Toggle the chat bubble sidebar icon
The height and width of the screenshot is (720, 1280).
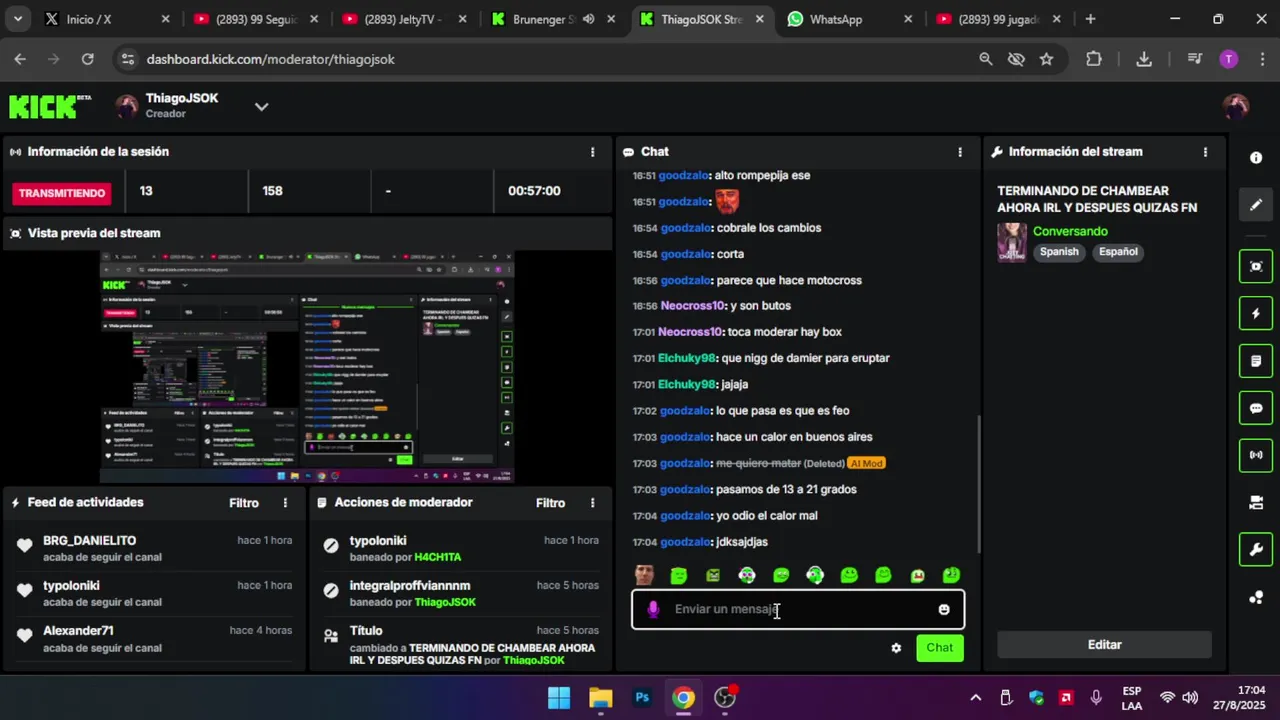pos(1256,408)
